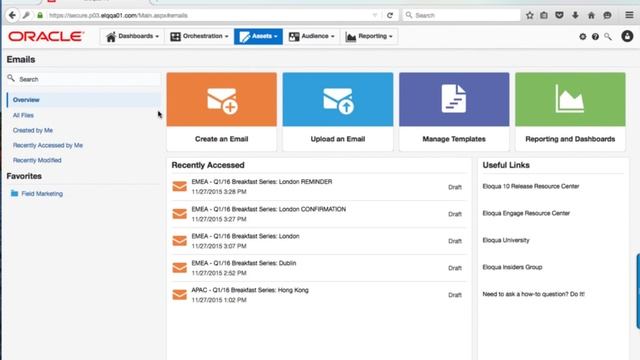The height and width of the screenshot is (360, 640).
Task: Click the chat bubble icon in browser toolbar
Action: pos(607,15)
